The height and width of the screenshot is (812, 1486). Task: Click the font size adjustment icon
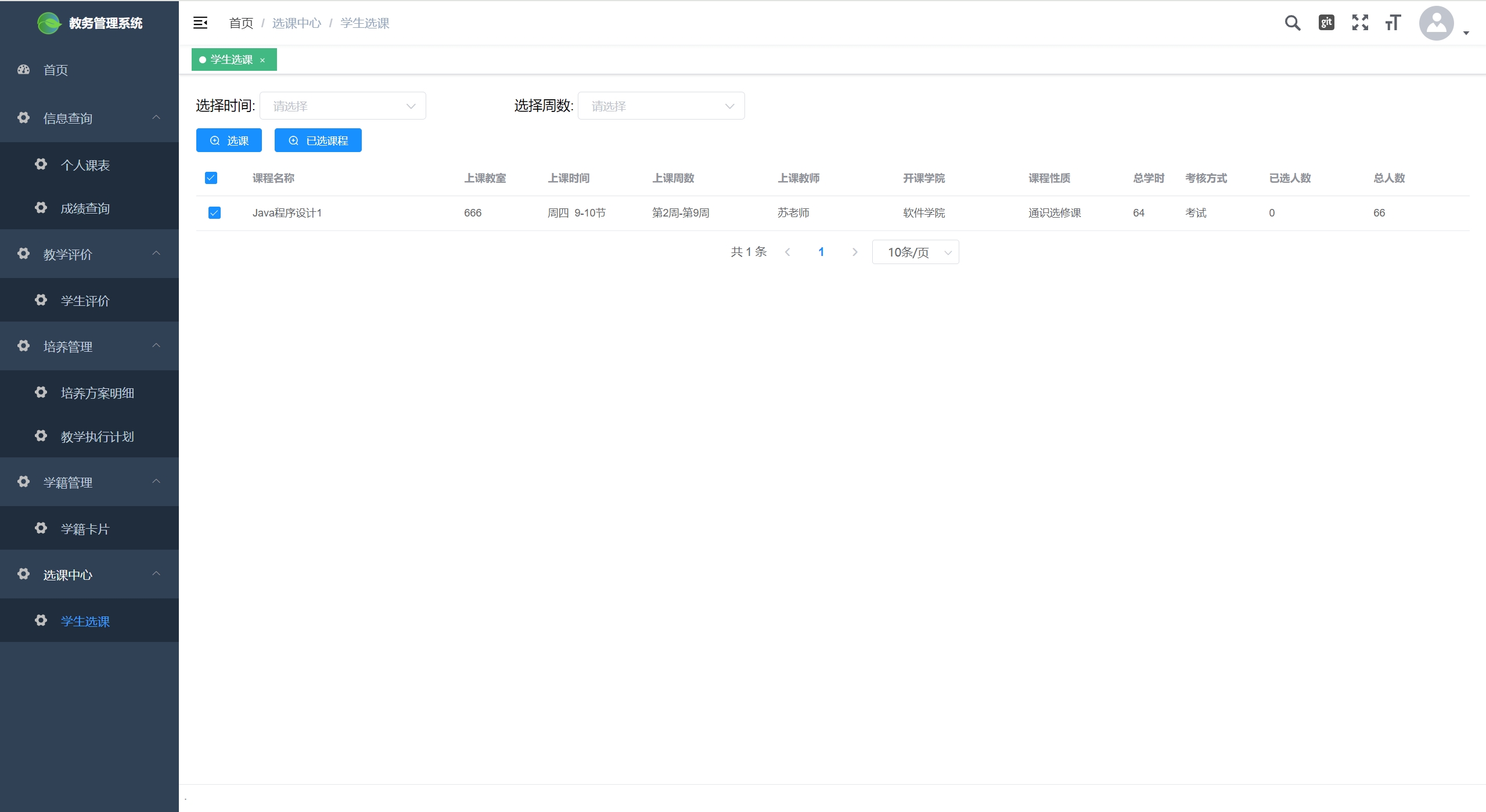(1393, 23)
